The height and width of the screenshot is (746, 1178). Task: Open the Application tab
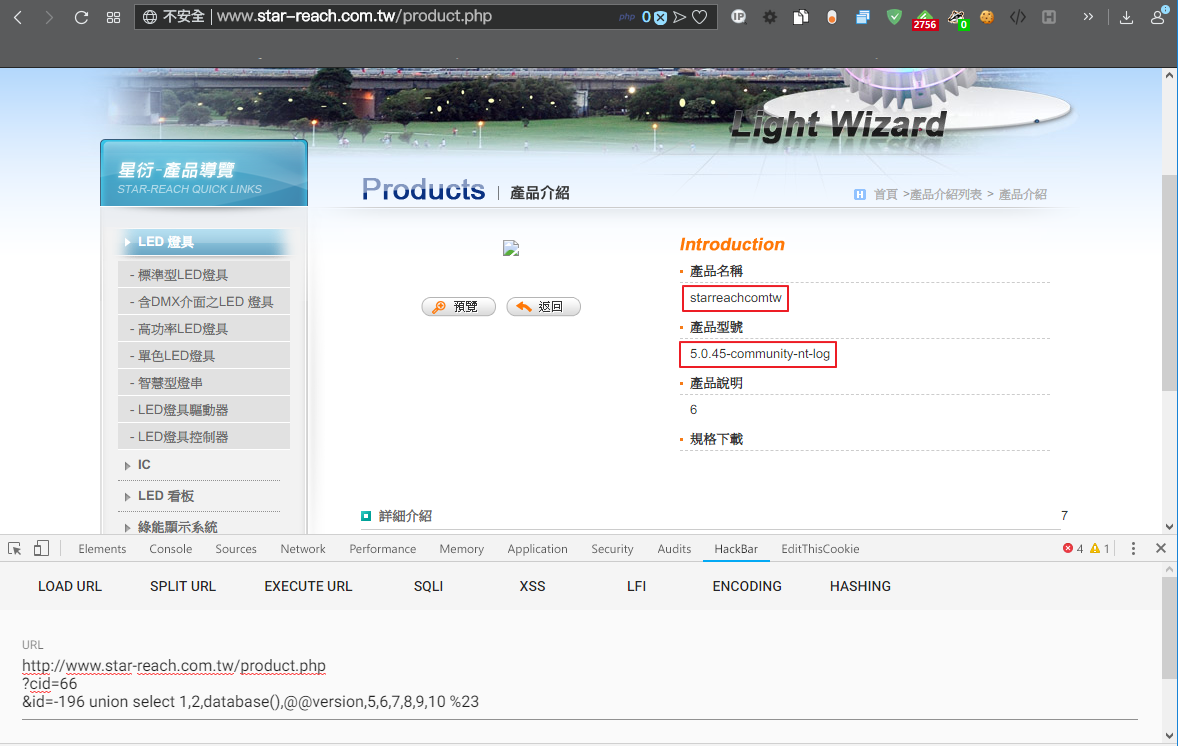coord(537,549)
